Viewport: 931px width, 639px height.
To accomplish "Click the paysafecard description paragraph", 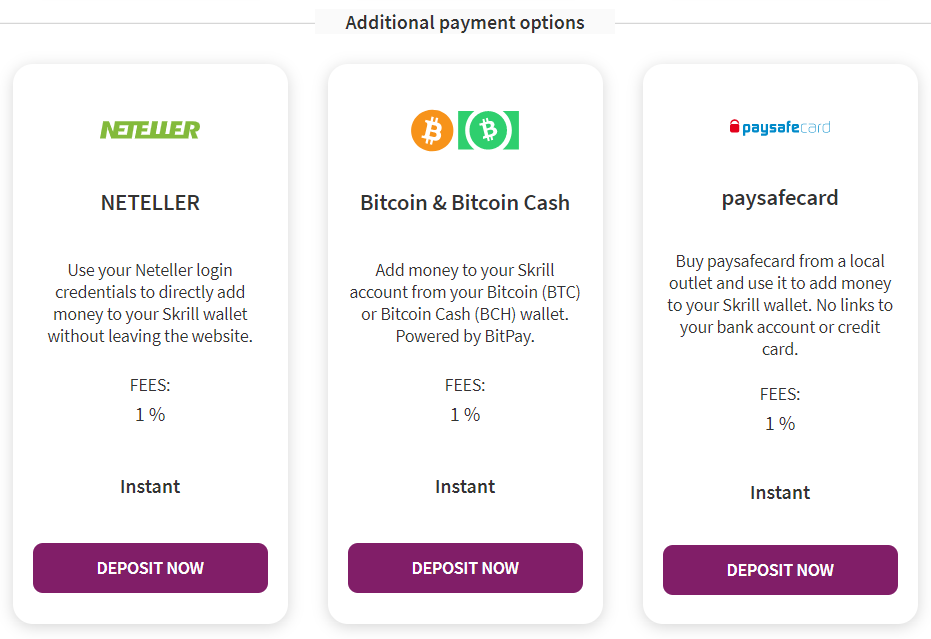I will pos(780,305).
